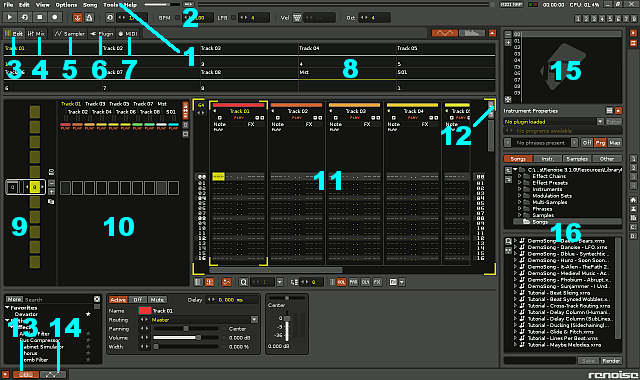The image size is (640, 380).
Task: Open the Tools menu
Action: pyautogui.click(x=110, y=5)
